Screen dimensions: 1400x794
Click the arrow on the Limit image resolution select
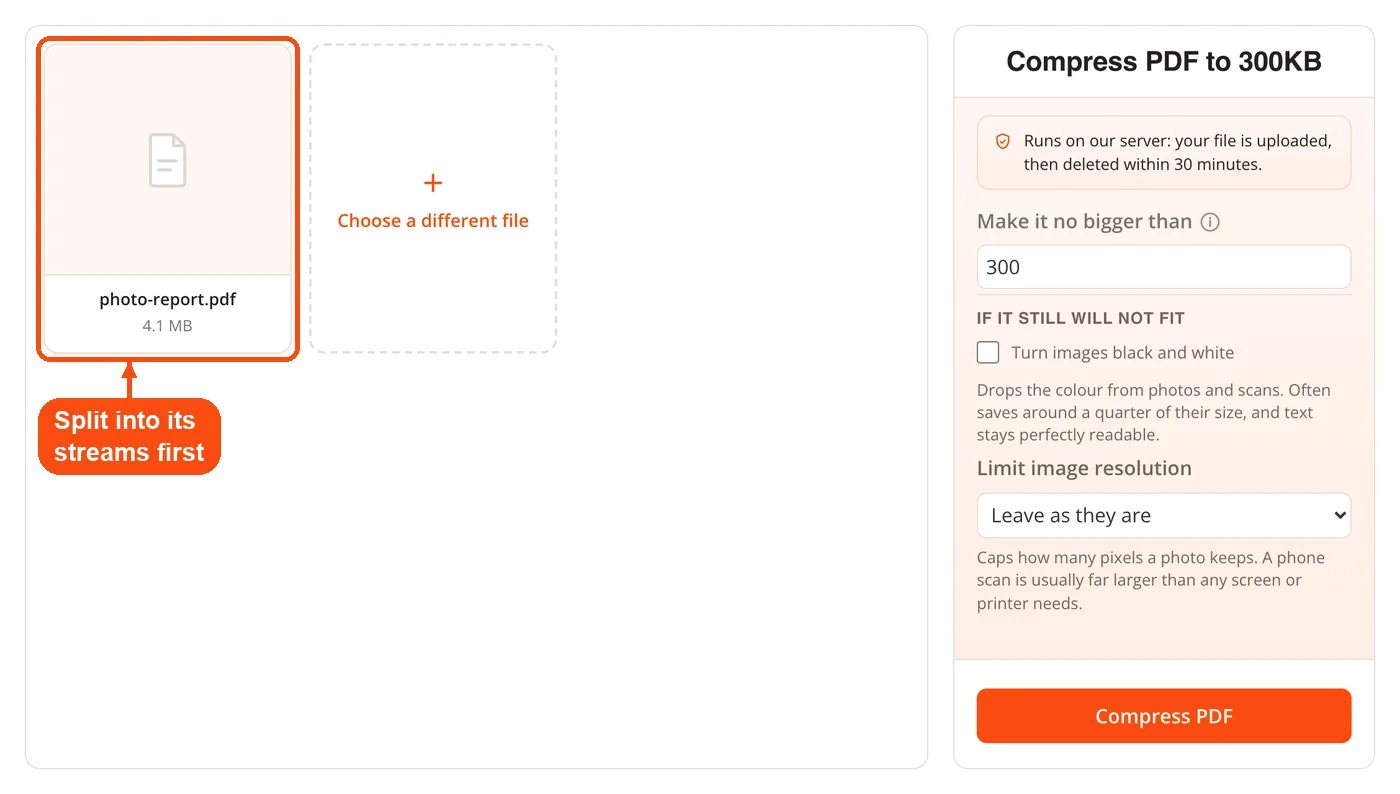[x=1340, y=516]
